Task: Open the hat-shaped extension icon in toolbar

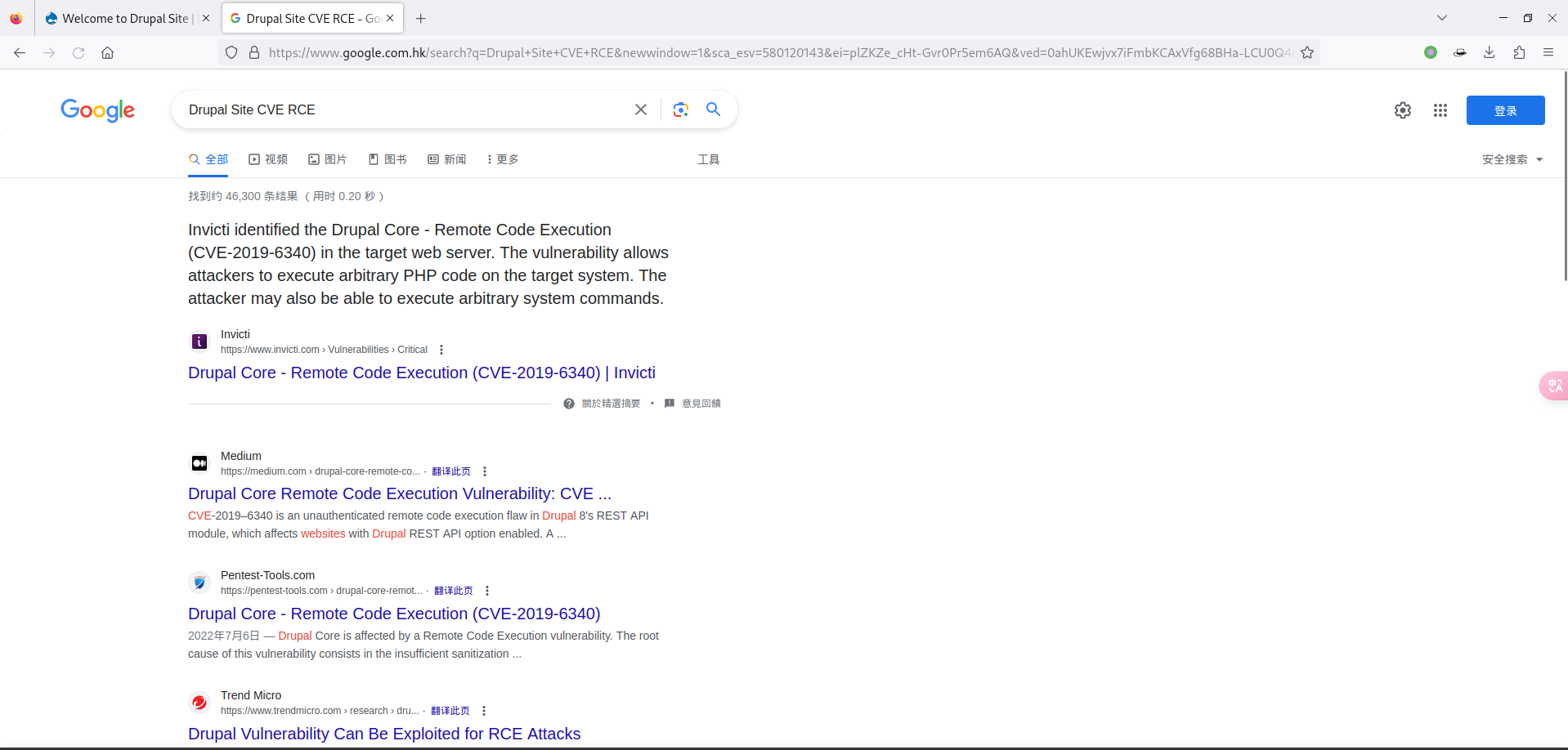Action: [x=1460, y=52]
